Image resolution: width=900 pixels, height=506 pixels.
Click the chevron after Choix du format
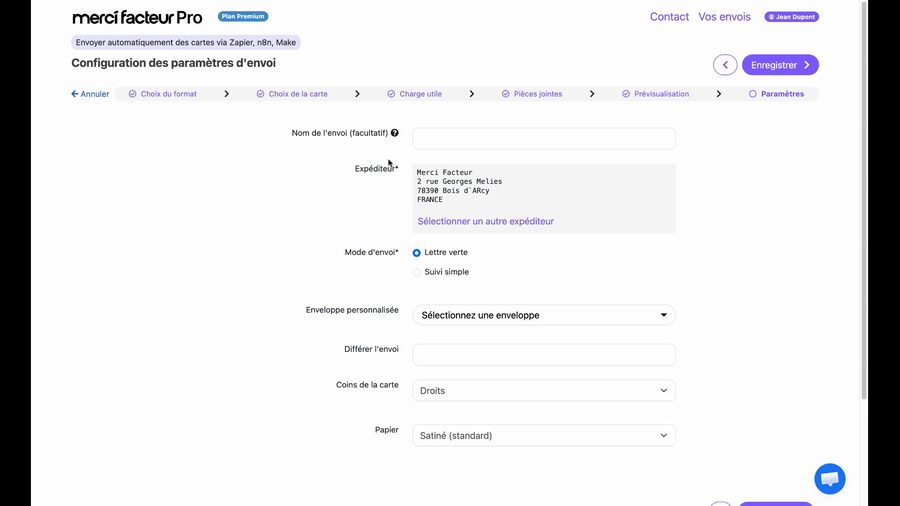click(x=227, y=94)
